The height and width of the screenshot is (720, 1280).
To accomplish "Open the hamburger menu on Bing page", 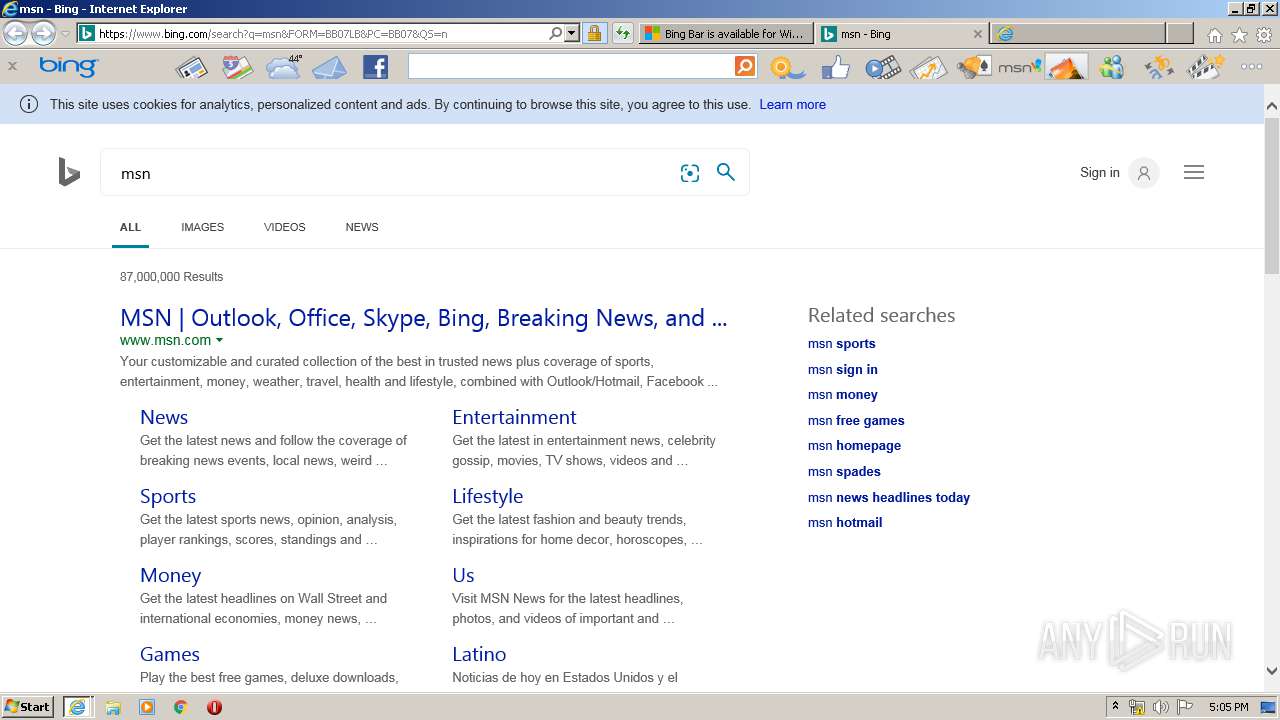I will click(x=1194, y=172).
